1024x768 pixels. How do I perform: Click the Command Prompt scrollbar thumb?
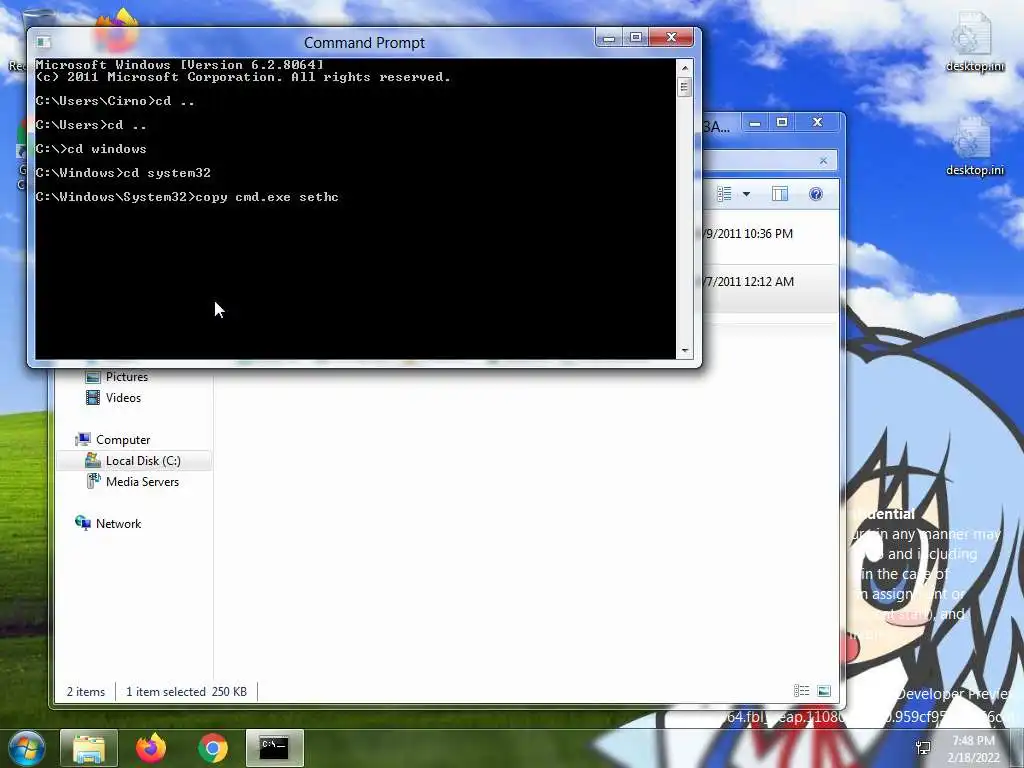click(x=684, y=87)
